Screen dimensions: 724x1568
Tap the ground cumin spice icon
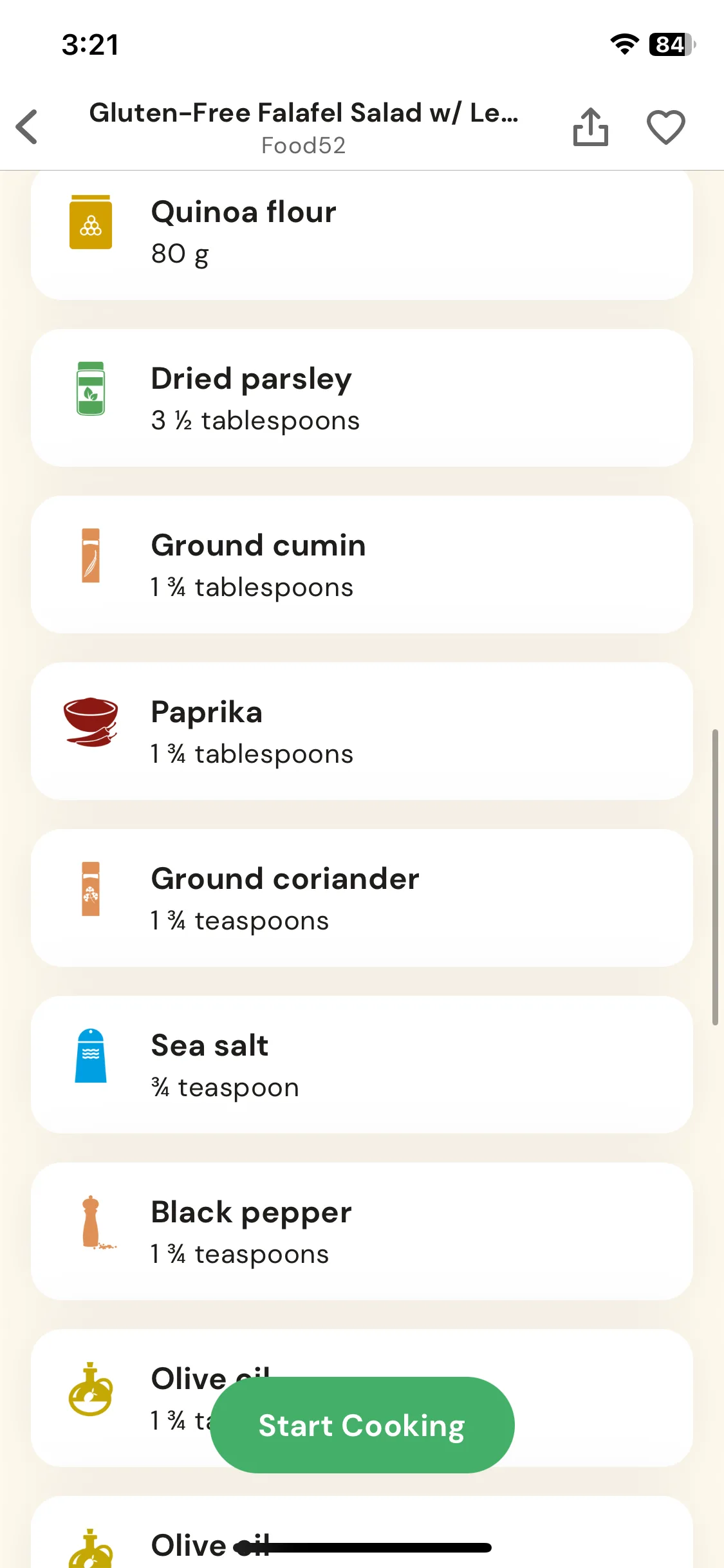pos(91,555)
